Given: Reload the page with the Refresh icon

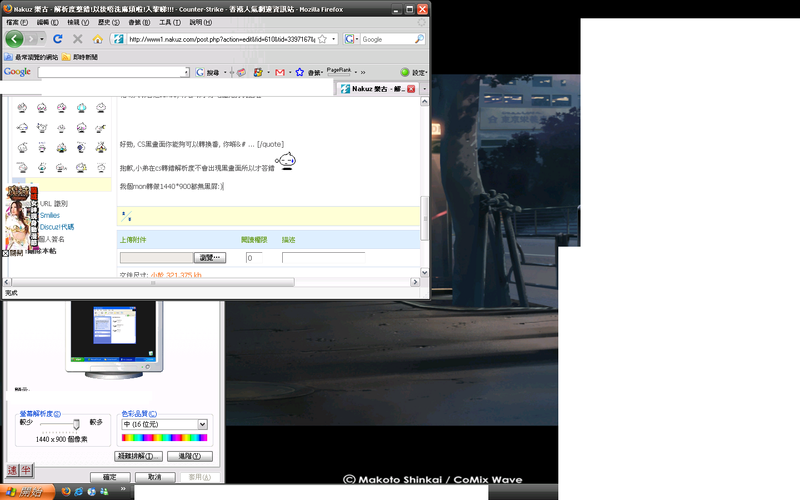Looking at the screenshot, I should coord(58,39).
